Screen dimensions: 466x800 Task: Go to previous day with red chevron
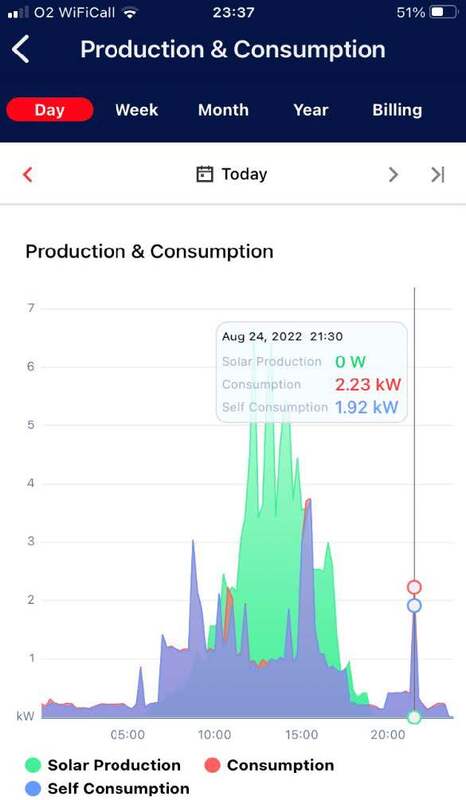click(28, 174)
